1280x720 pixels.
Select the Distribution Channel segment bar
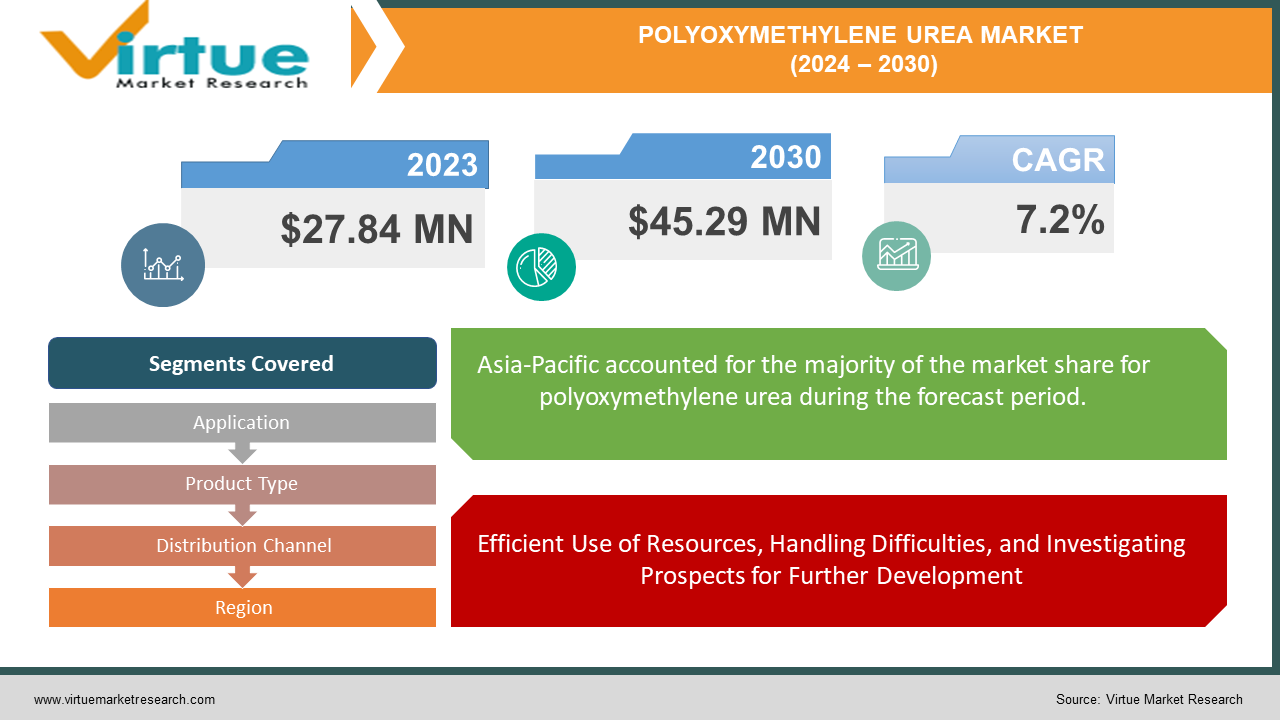pyautogui.click(x=242, y=546)
